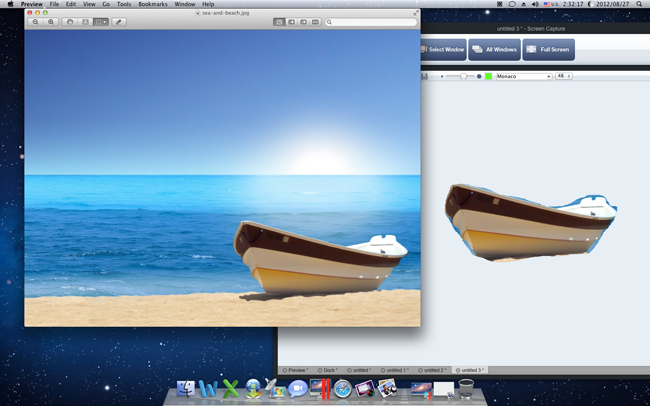Open Microsoft Word from the Dock
Viewport: 650px width, 406px height.
(x=208, y=389)
